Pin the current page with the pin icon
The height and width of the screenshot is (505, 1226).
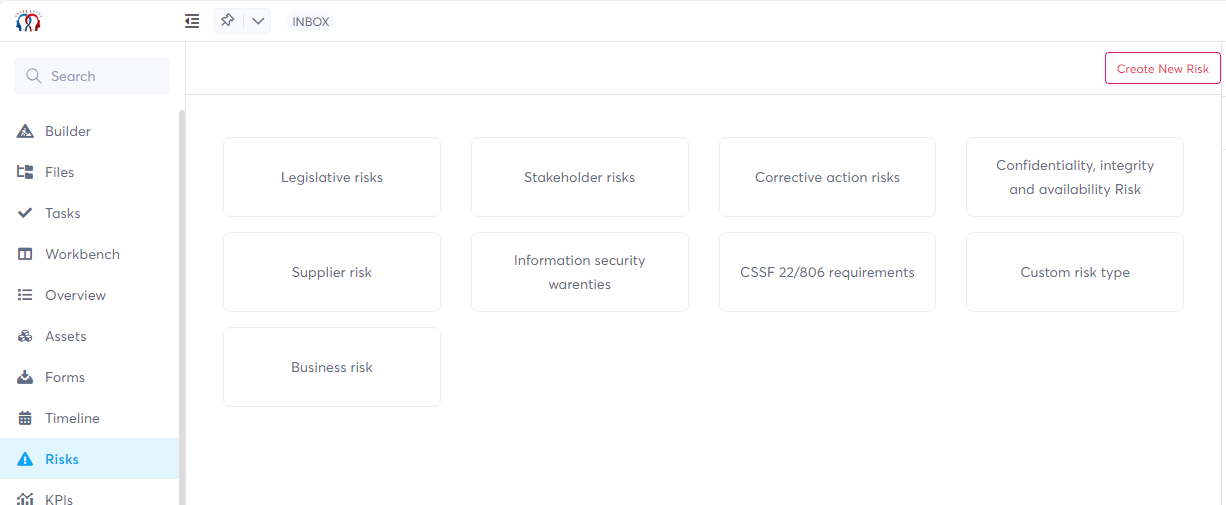228,21
